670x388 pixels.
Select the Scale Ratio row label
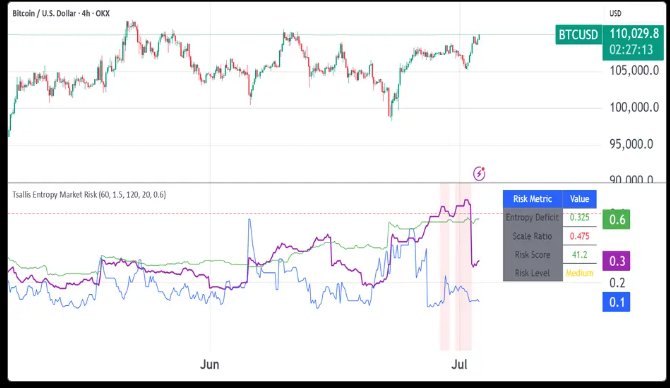pos(532,236)
